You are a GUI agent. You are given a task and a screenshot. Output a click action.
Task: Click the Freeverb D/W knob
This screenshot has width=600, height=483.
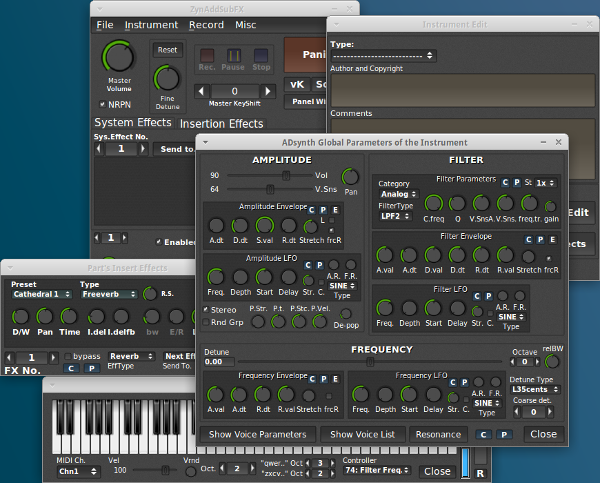[20, 317]
